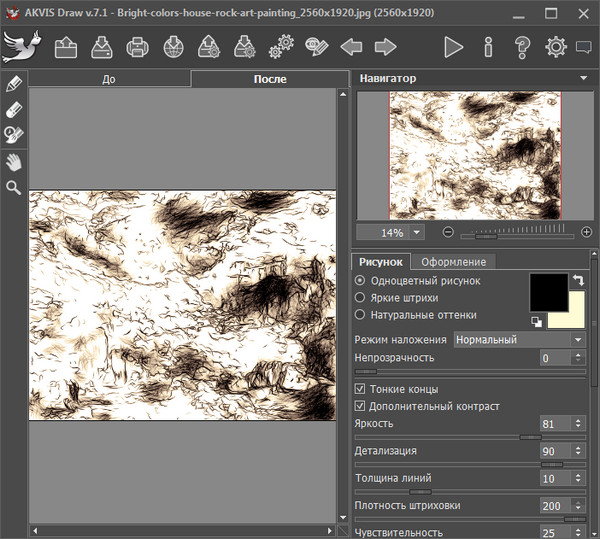
Task: Toggle the 'Дополнительный контраст' checkbox
Action: (361, 407)
